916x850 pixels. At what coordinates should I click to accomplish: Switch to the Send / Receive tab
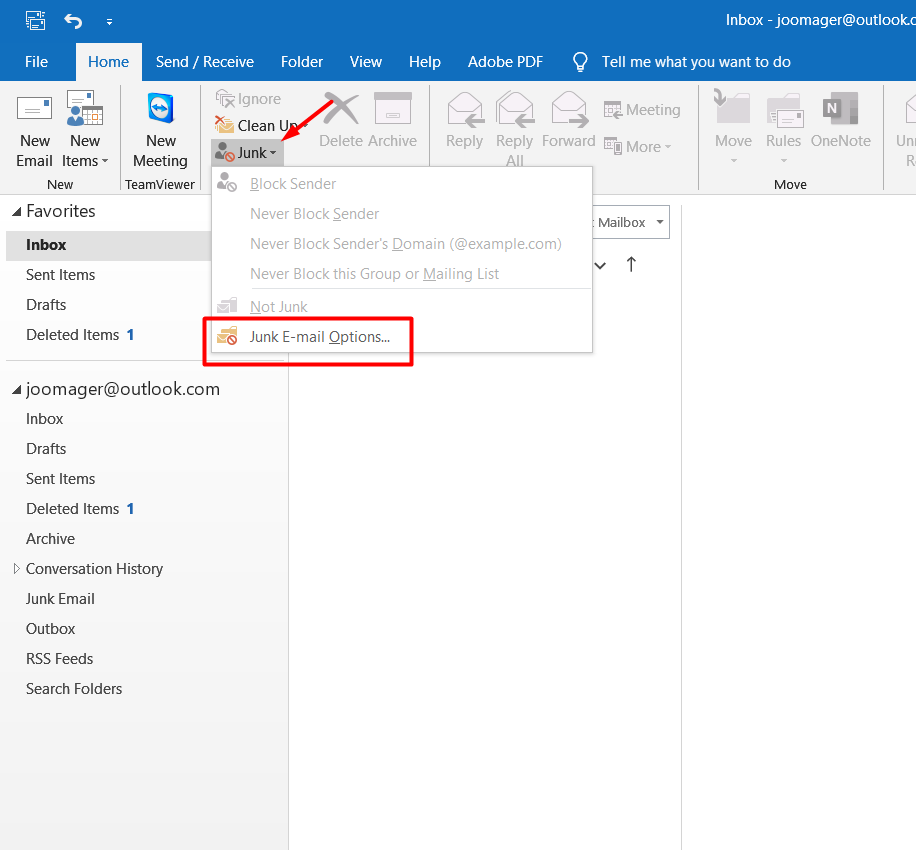coord(204,62)
